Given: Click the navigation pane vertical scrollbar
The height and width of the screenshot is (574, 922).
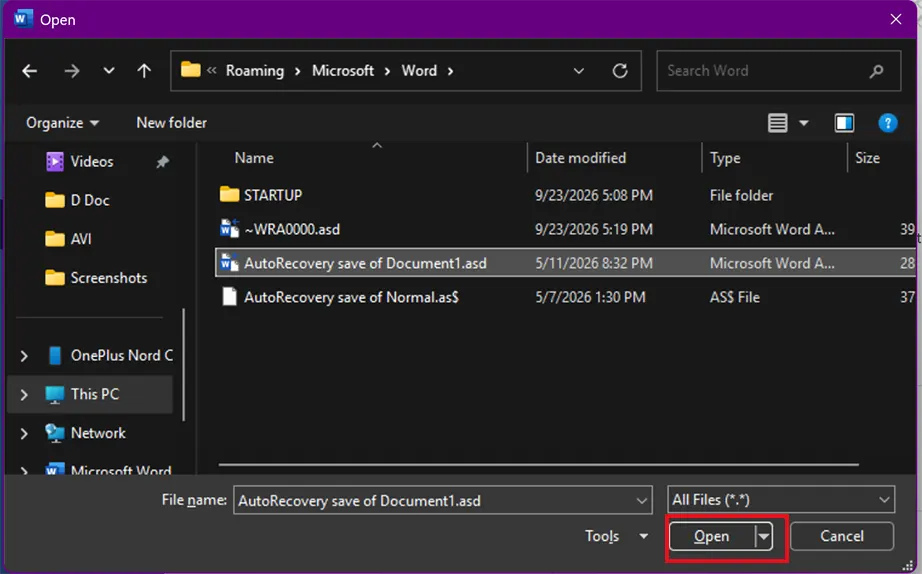Looking at the screenshot, I should click(x=183, y=365).
